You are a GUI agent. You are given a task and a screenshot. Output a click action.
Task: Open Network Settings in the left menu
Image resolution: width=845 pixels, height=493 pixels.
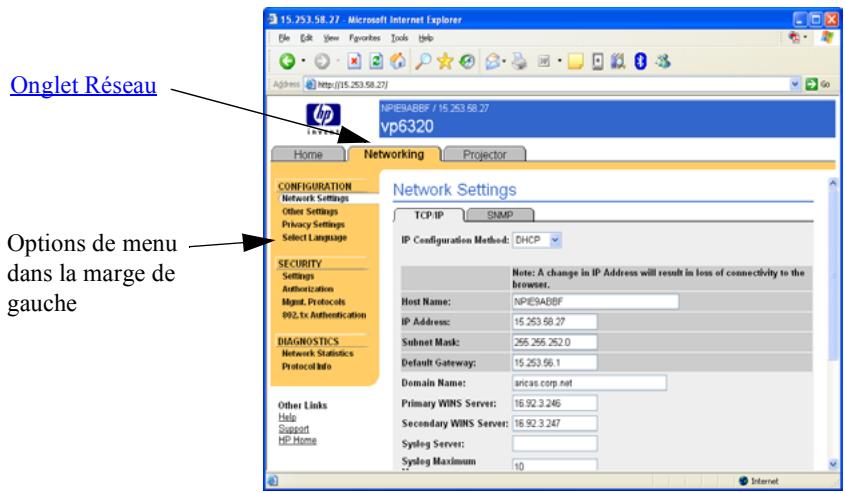315,198
